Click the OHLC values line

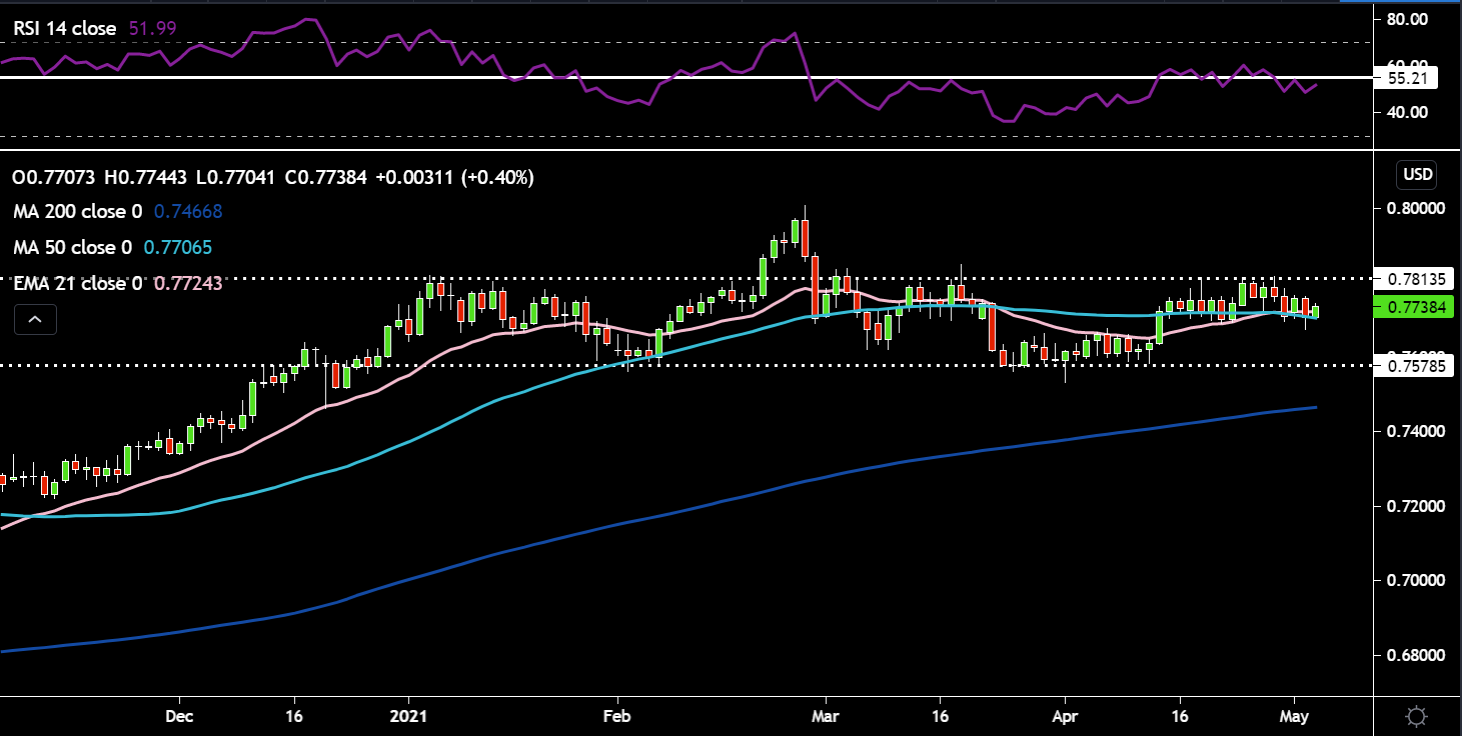pos(273,178)
